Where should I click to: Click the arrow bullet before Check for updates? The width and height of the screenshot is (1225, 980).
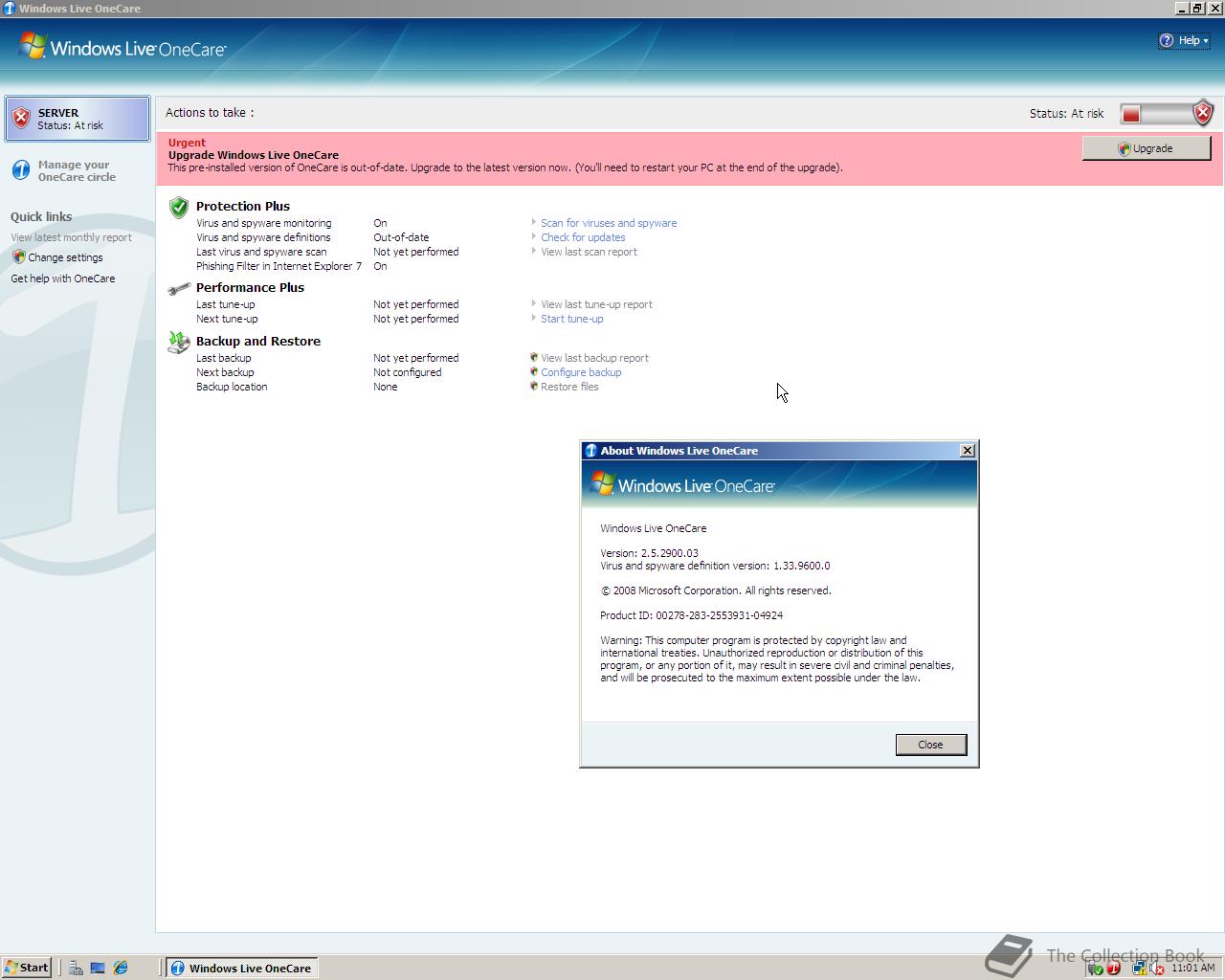point(533,236)
